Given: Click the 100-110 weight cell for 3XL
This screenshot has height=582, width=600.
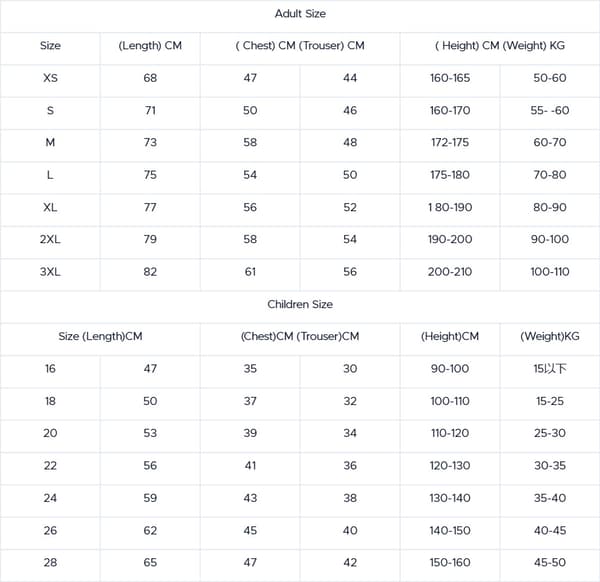Looking at the screenshot, I should tap(550, 272).
